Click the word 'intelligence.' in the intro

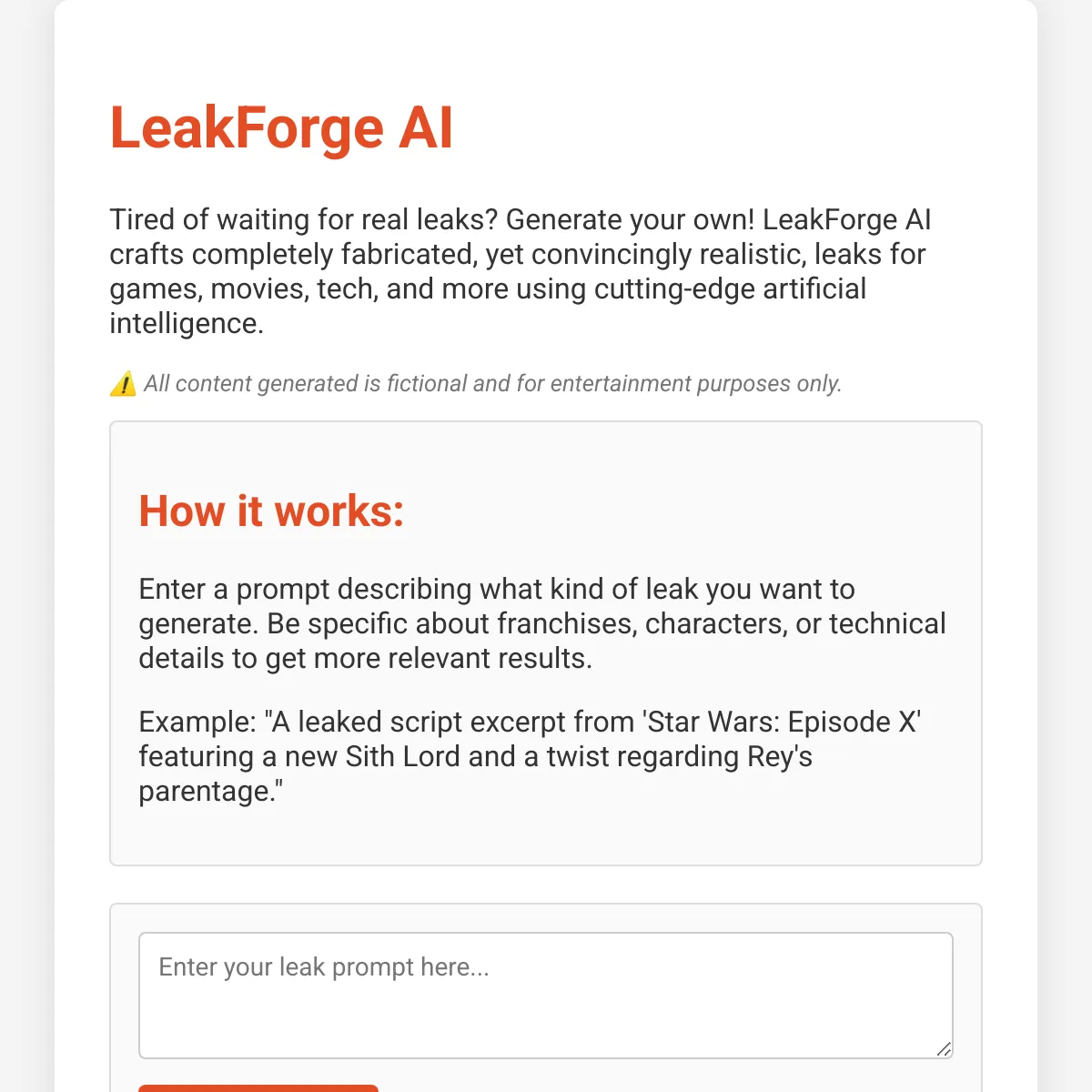187,323
